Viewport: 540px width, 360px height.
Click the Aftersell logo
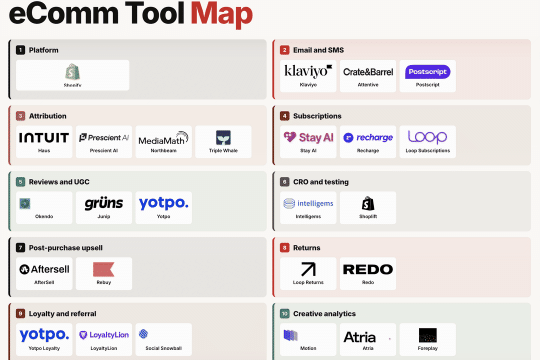(x=44, y=269)
